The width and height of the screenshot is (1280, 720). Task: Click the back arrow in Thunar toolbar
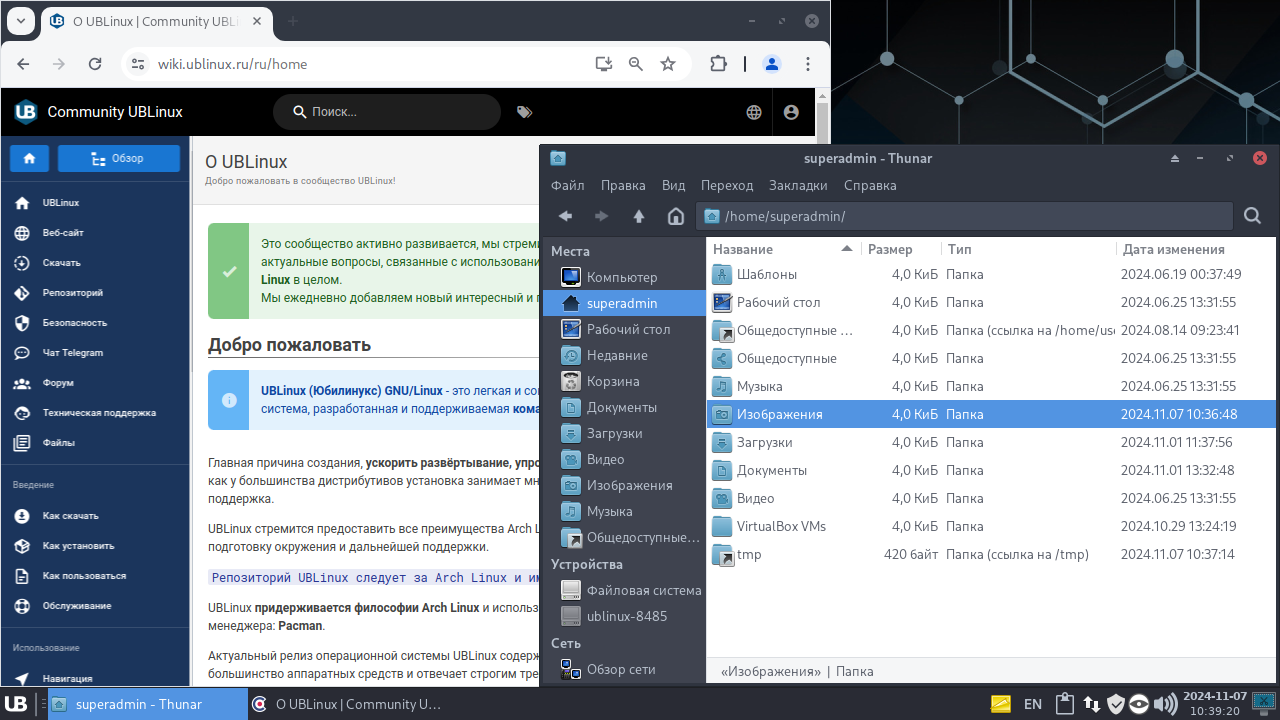565,216
